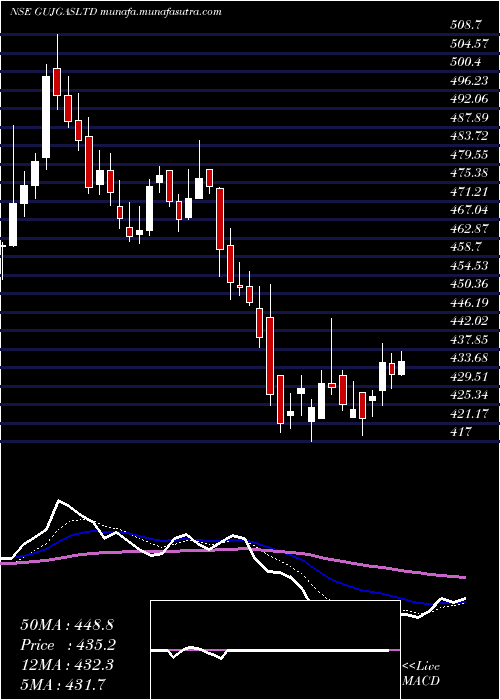Click the last white candlestick on the right
Screen dimensions: 500x700
(401, 368)
